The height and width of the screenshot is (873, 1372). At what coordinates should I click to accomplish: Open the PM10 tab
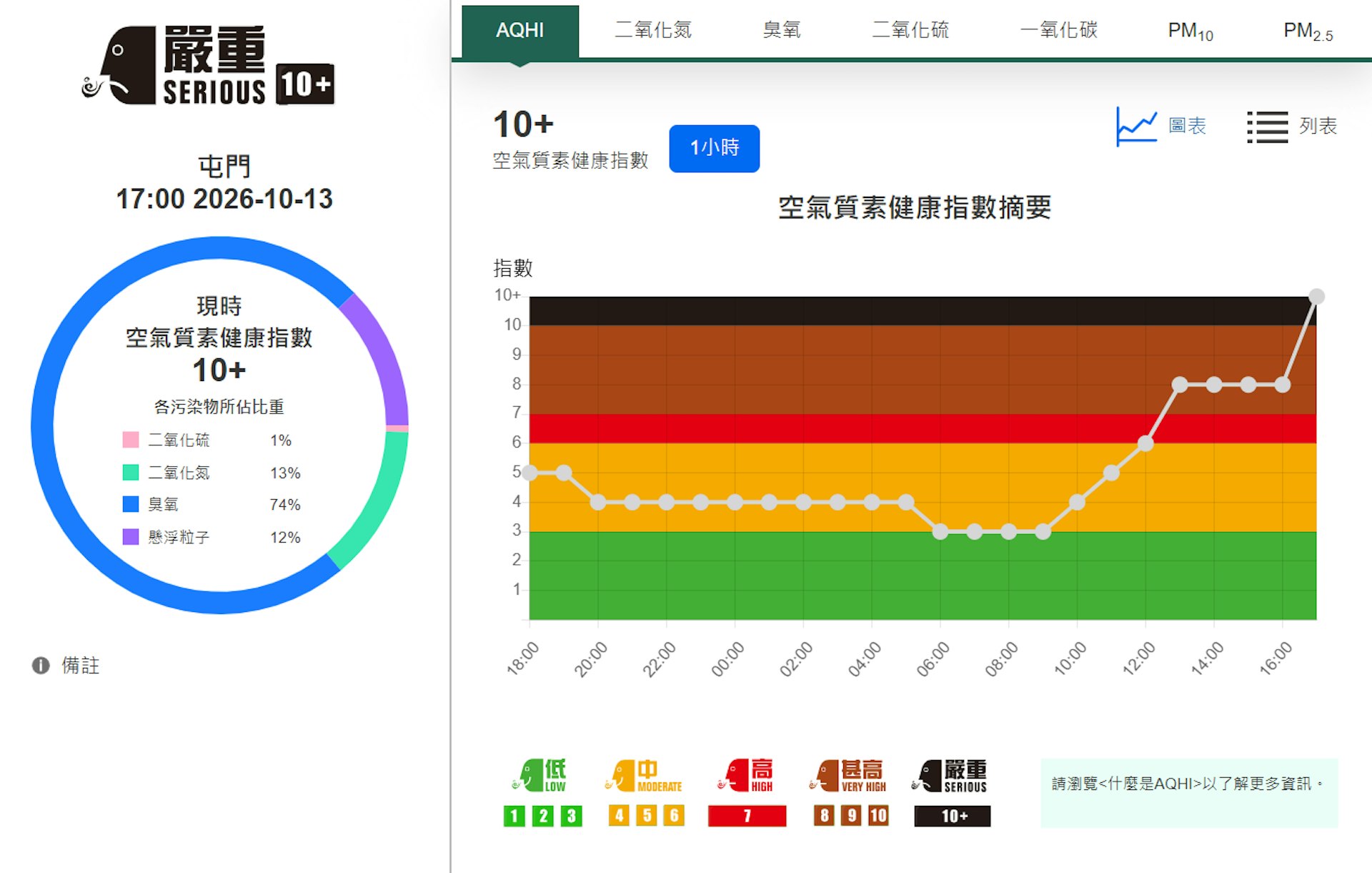point(1190,31)
